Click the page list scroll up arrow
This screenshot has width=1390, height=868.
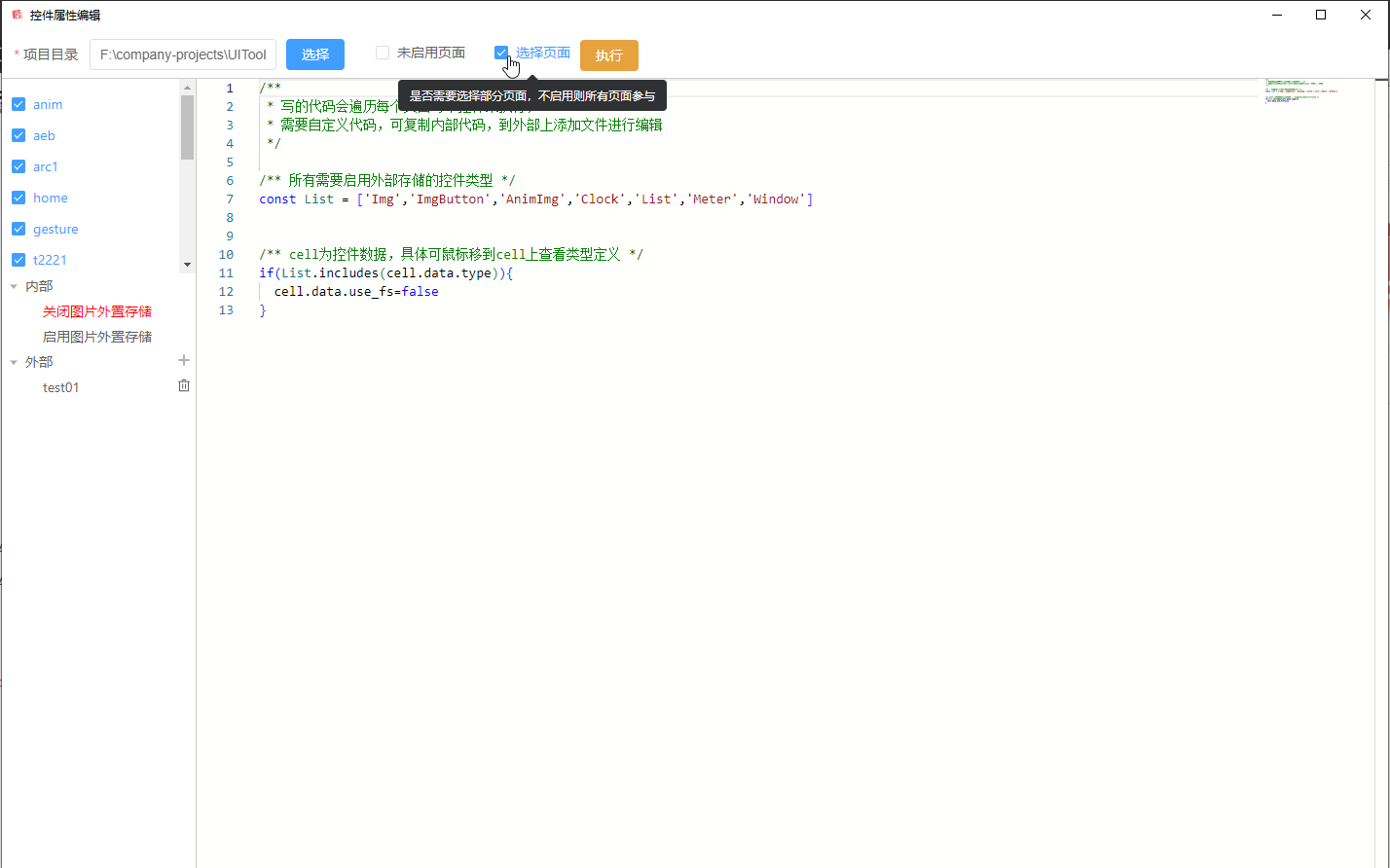(188, 88)
